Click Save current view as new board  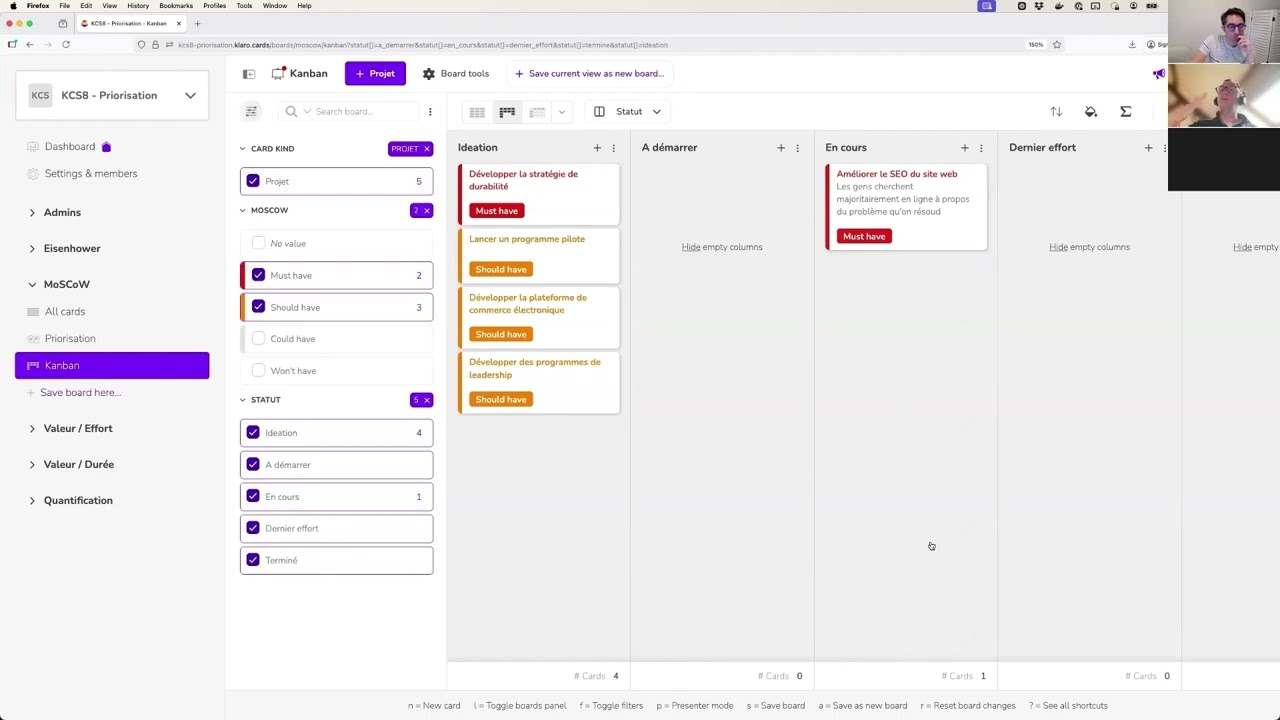[x=589, y=74]
